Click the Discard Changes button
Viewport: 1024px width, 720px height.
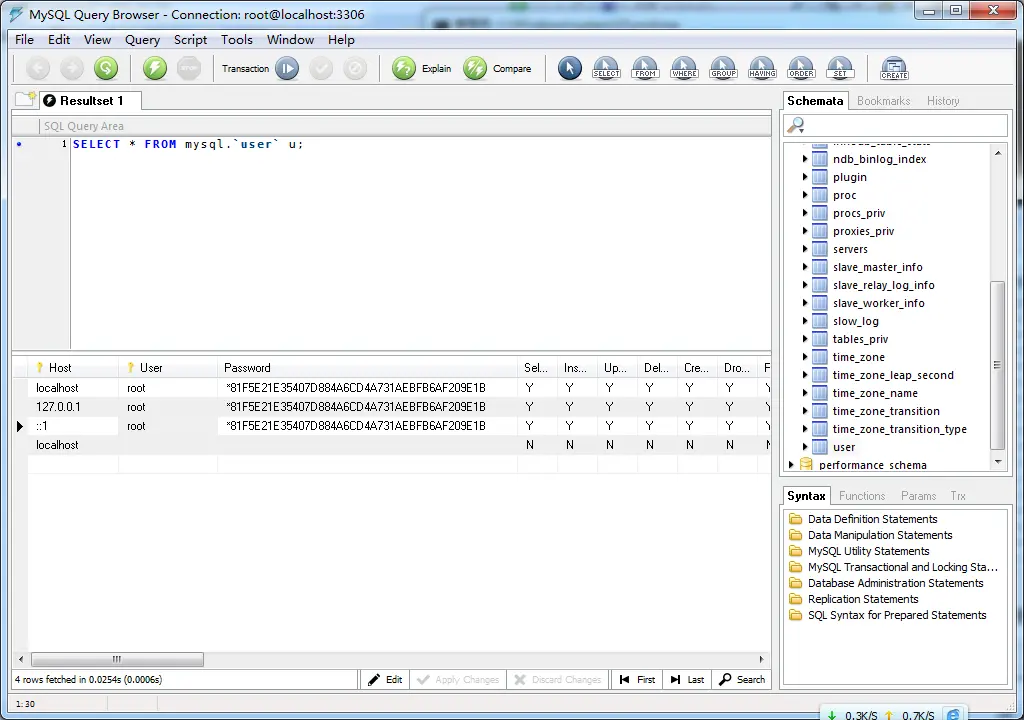558,679
